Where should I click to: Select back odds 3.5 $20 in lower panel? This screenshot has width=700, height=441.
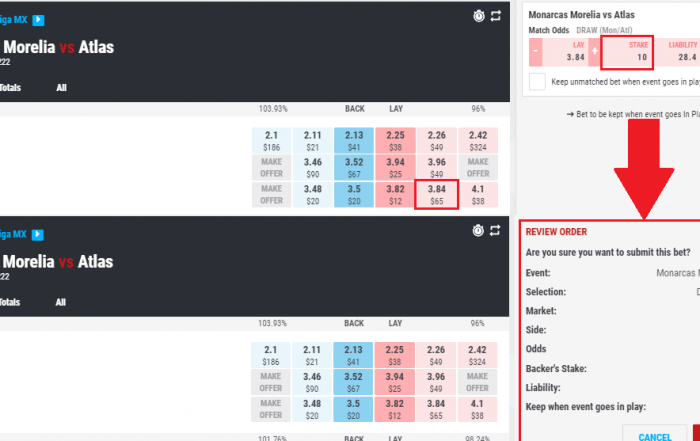tap(353, 409)
